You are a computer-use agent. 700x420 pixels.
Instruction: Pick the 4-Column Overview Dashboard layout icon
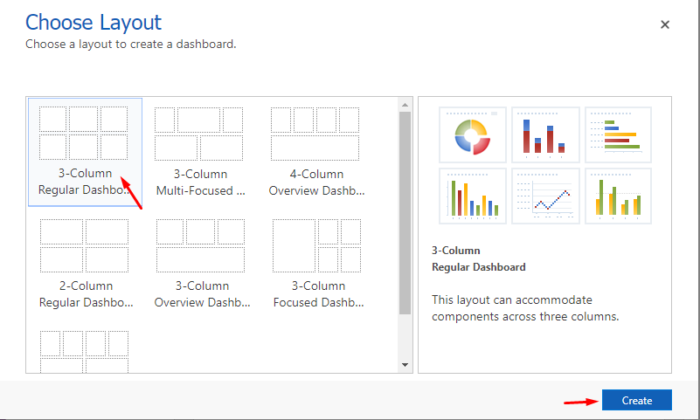pos(315,133)
